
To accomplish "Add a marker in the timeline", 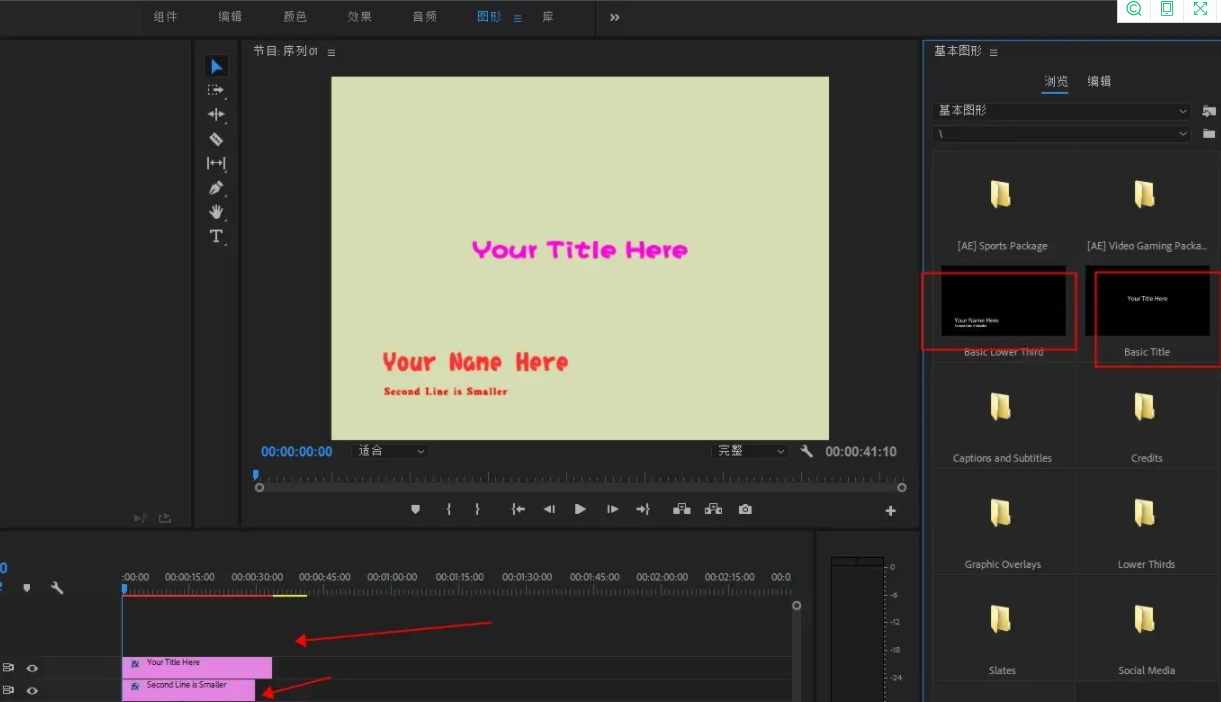I will click(27, 588).
